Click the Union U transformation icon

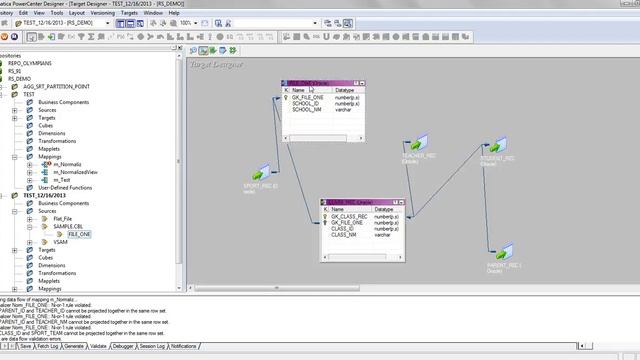(326, 37)
